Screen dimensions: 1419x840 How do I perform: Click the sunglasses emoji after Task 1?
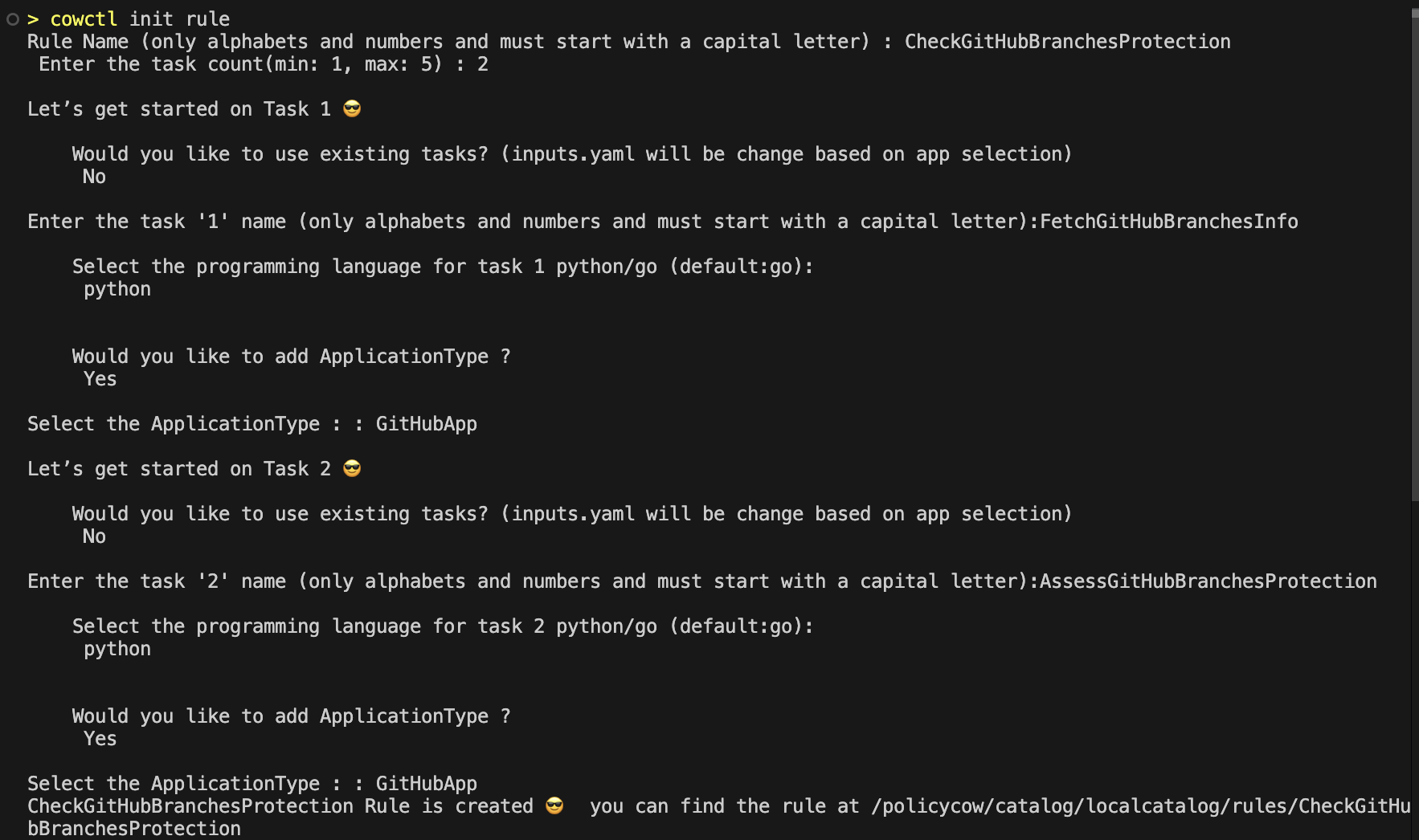(x=352, y=108)
